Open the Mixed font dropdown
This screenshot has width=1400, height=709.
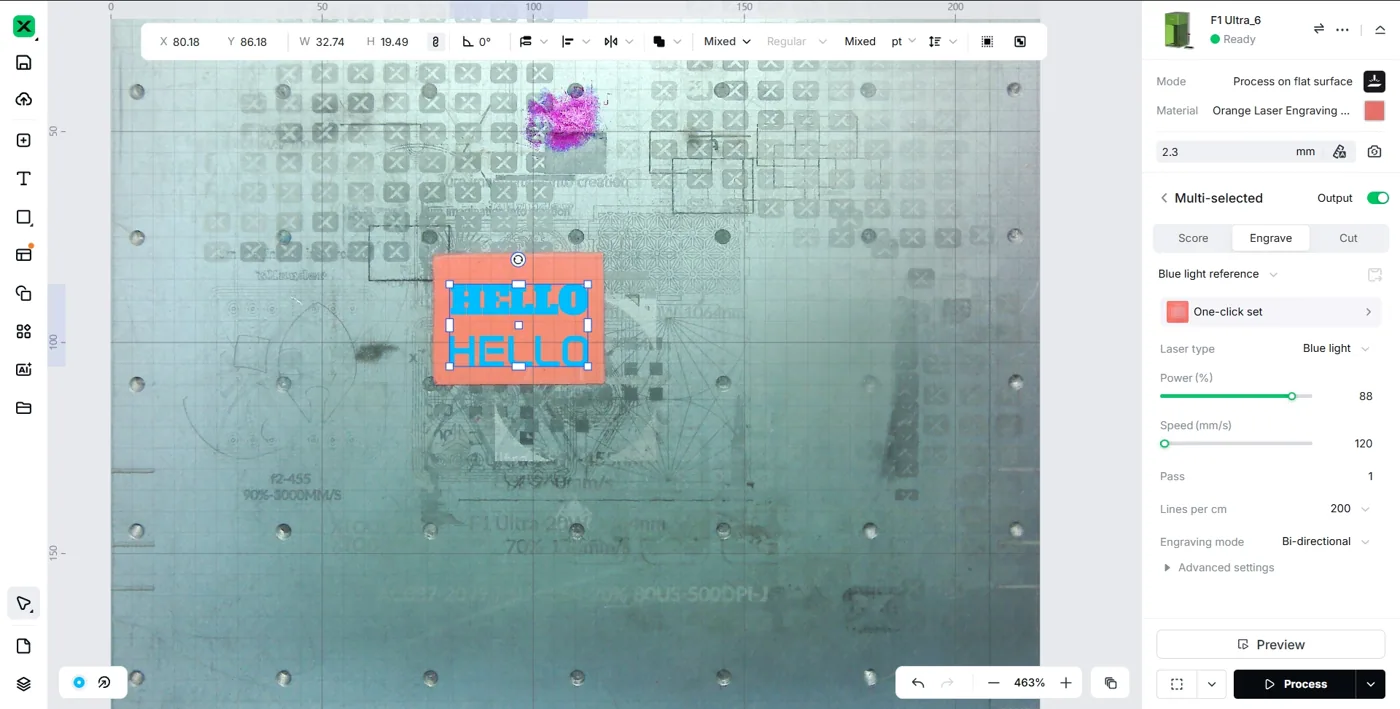pyautogui.click(x=727, y=42)
